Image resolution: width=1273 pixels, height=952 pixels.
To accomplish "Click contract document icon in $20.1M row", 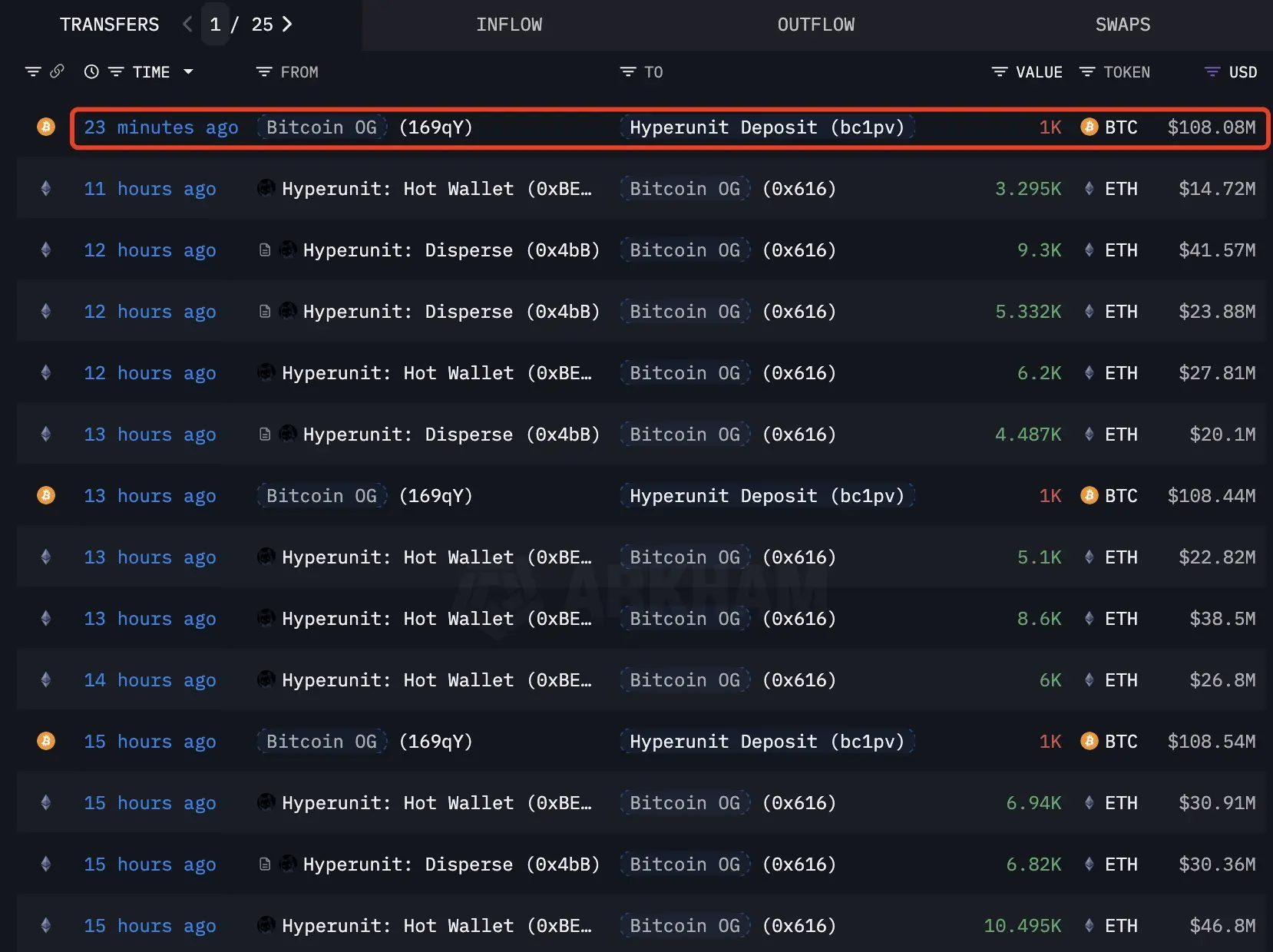I will point(265,435).
